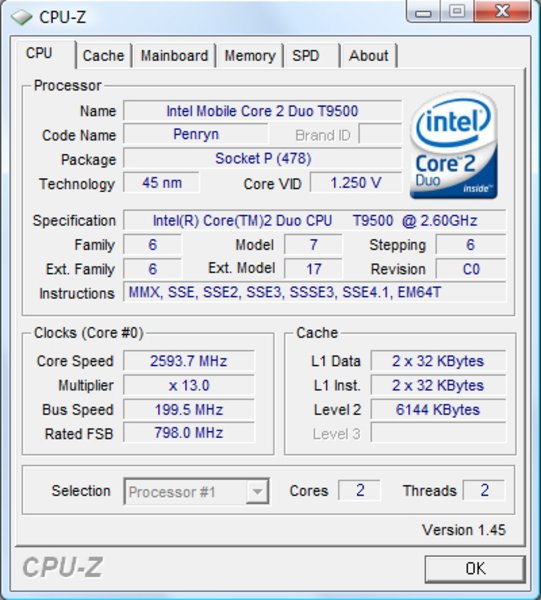Viewport: 541px width, 600px height.
Task: Open the About tab
Action: (368, 56)
